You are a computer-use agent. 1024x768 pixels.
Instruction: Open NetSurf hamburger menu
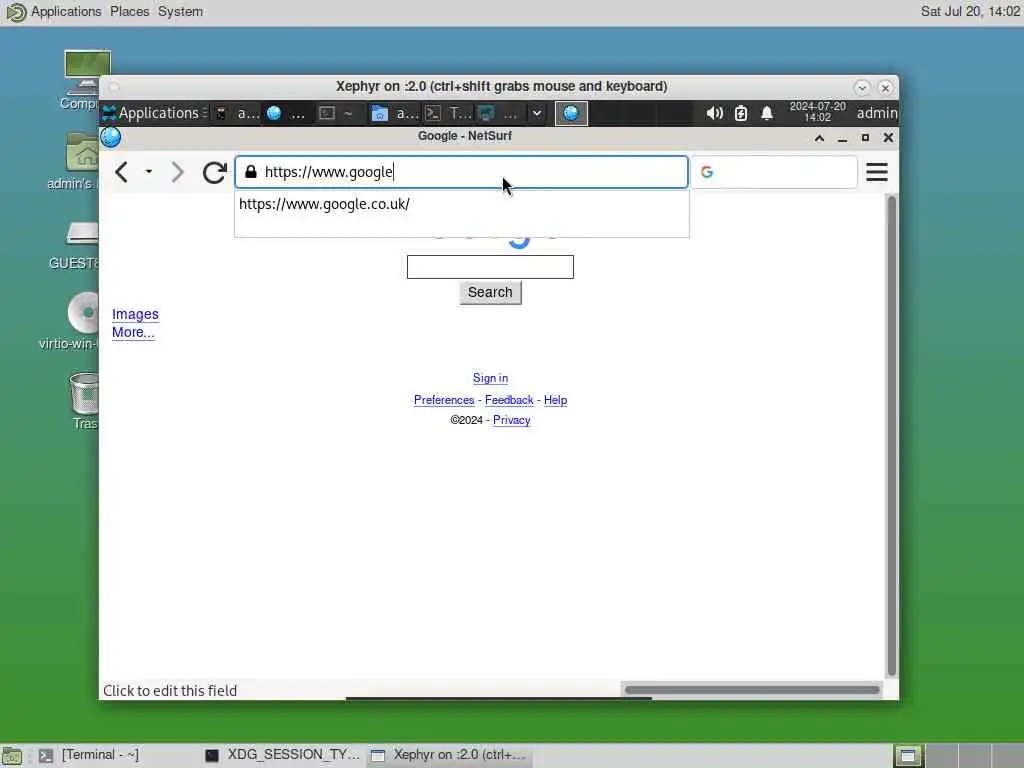click(876, 172)
